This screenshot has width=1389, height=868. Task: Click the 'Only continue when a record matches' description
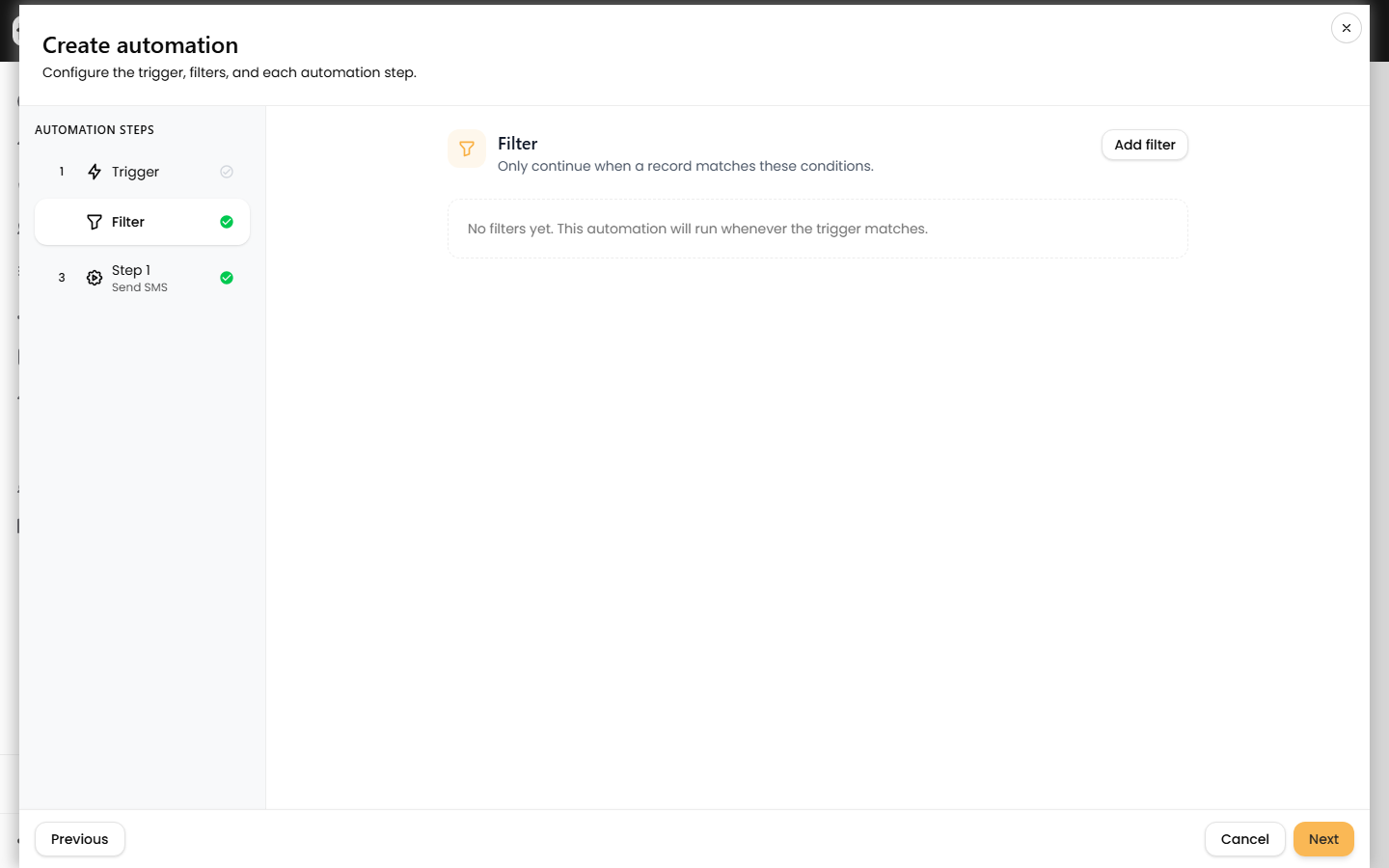click(x=686, y=166)
